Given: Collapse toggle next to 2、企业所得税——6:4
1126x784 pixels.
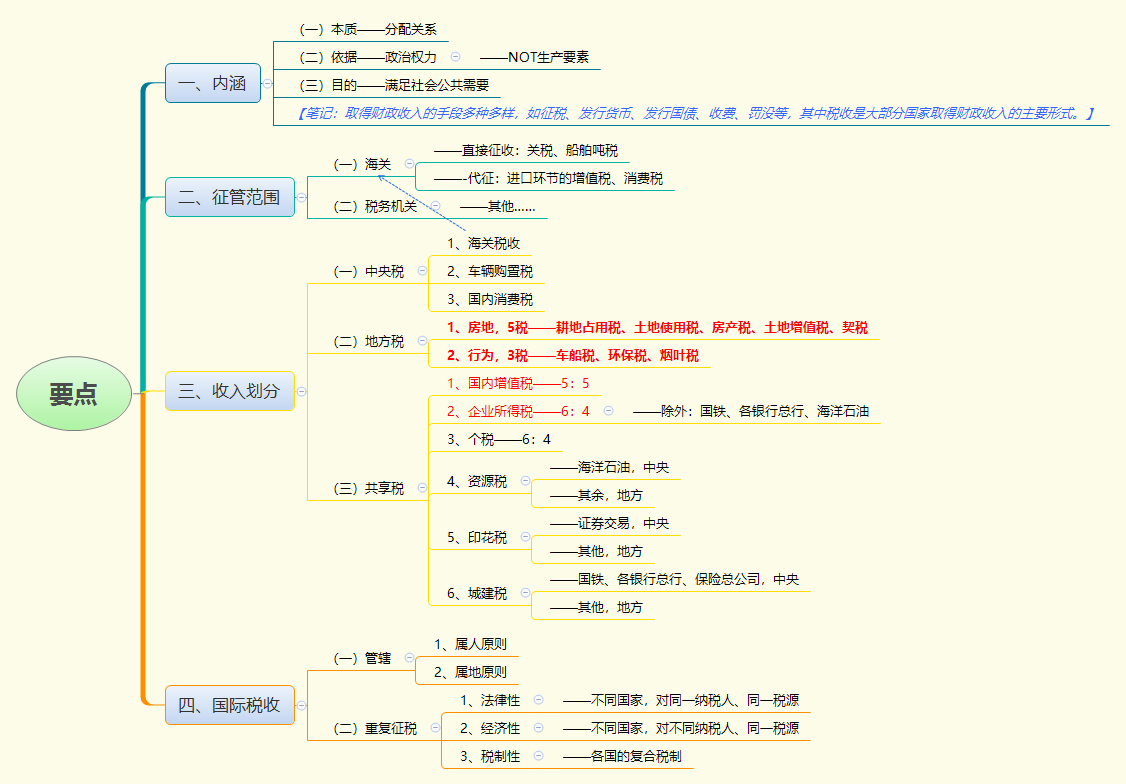Looking at the screenshot, I should (x=608, y=411).
